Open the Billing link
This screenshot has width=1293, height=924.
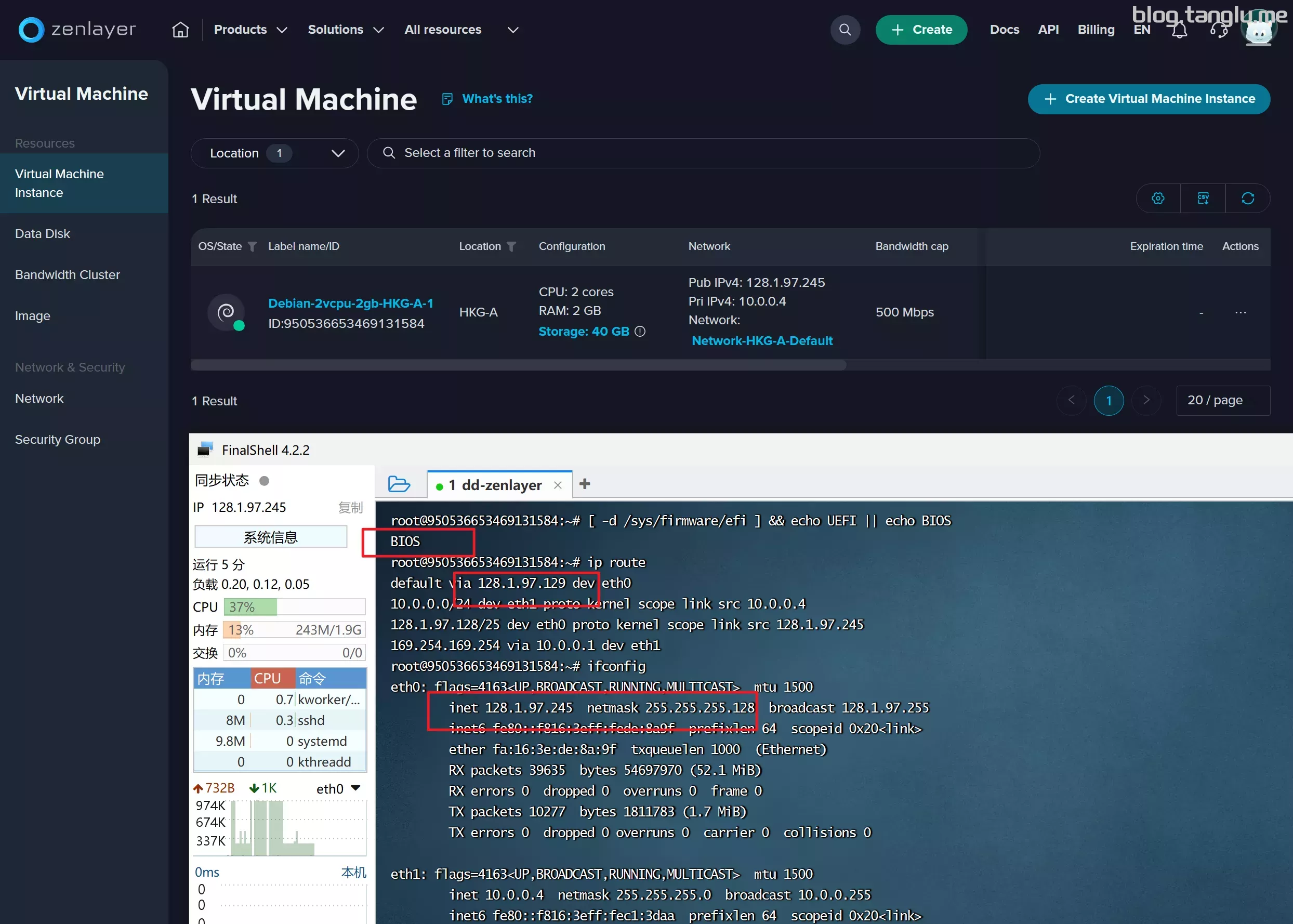point(1096,30)
